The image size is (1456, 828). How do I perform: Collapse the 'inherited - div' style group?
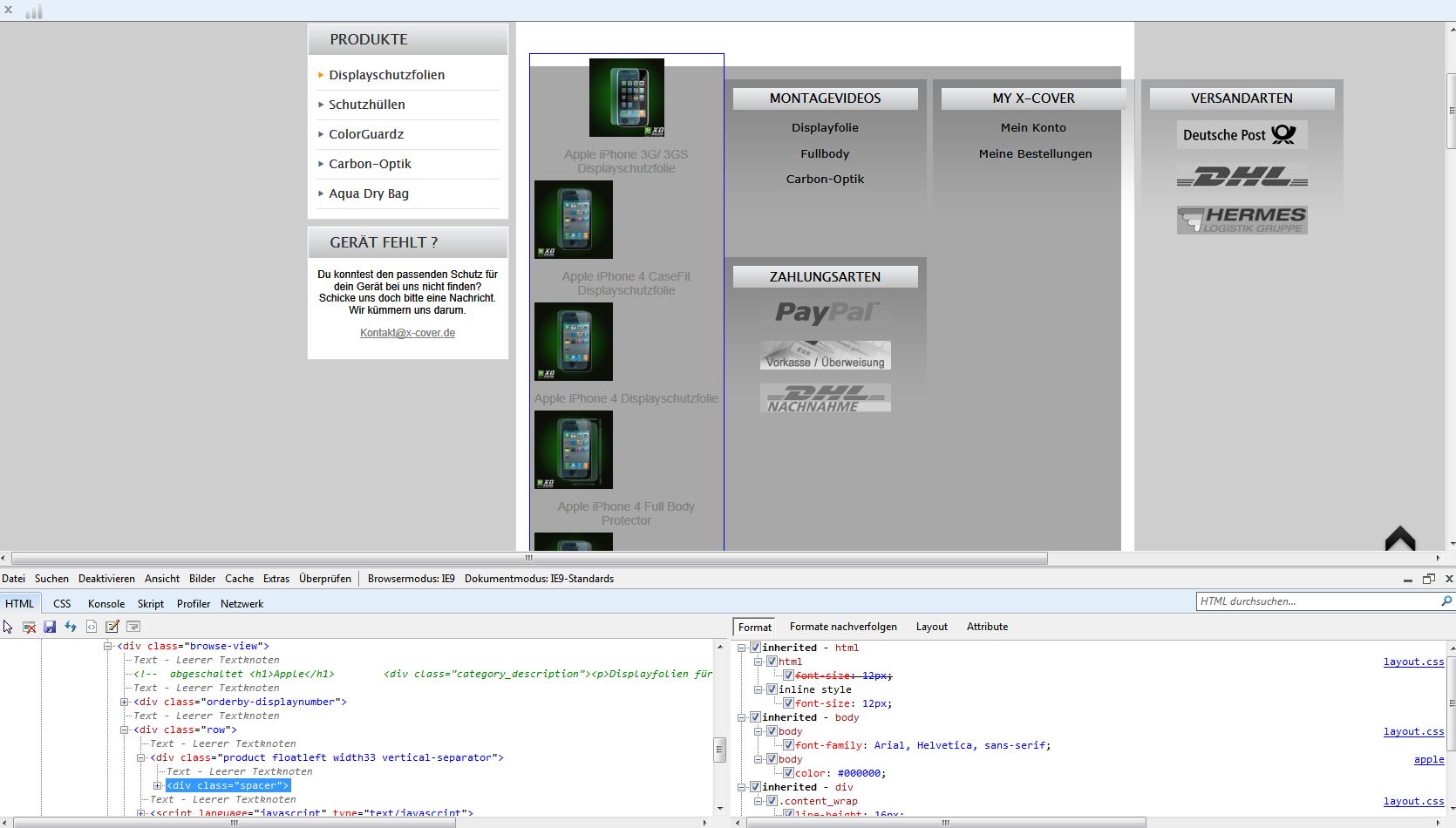[x=743, y=787]
